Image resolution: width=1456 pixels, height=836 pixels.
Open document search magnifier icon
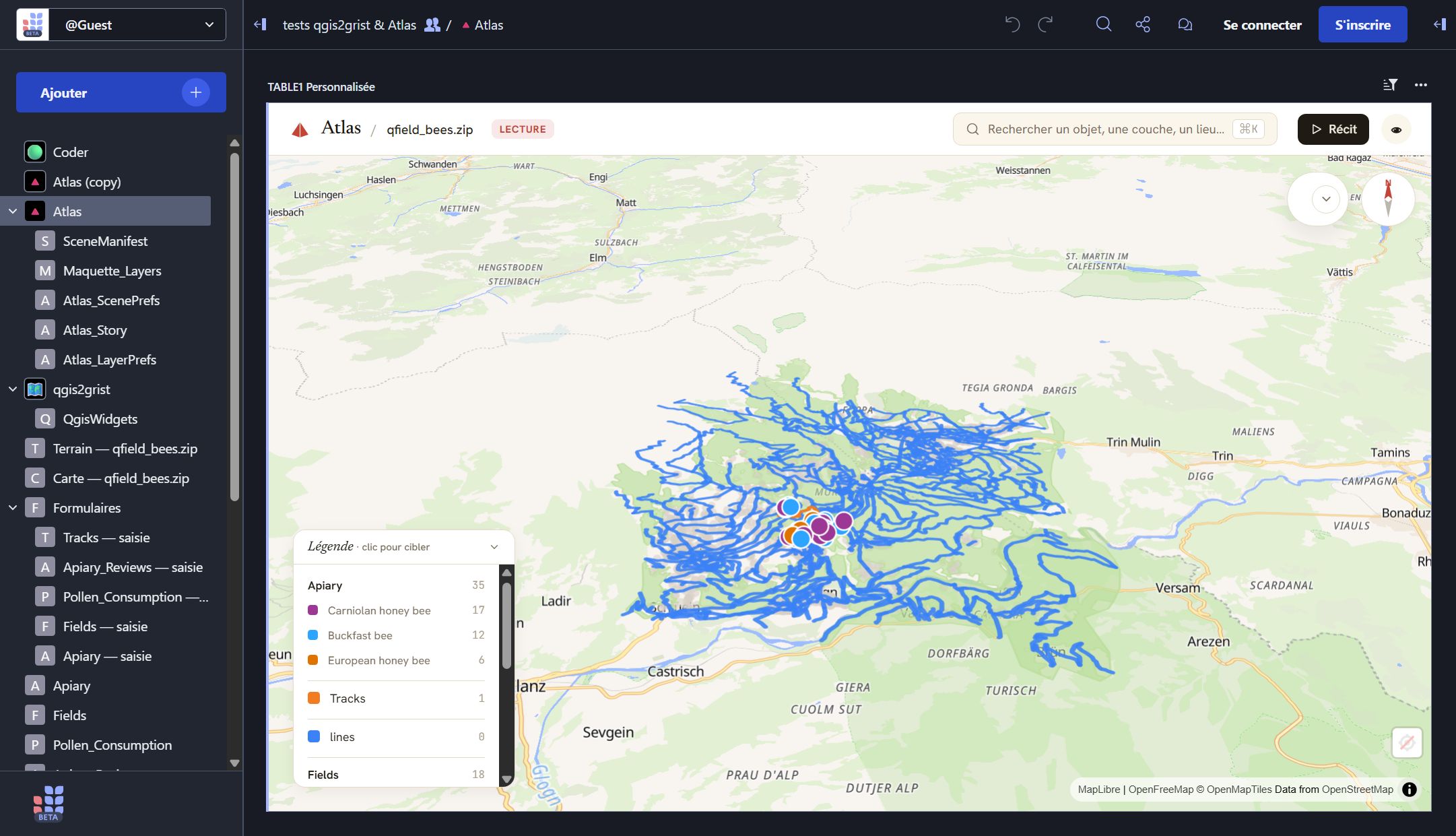coord(1103,25)
